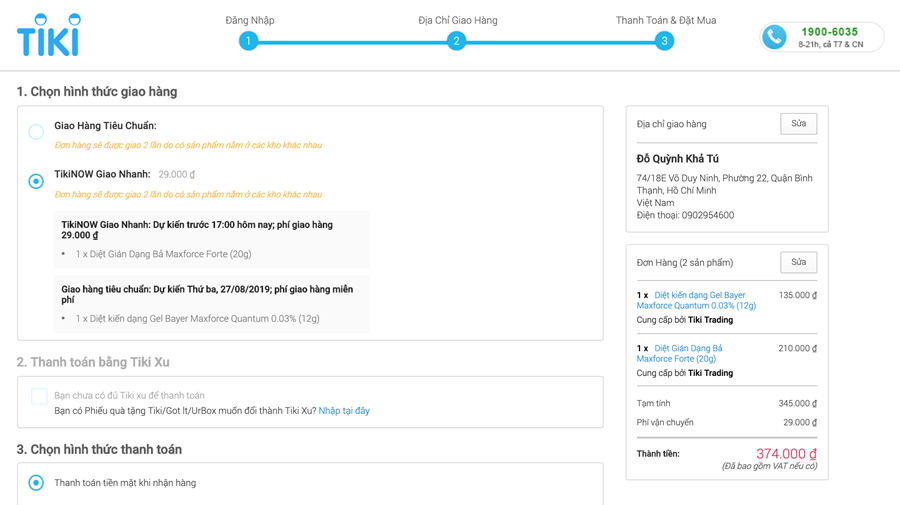Click the Đăng Nhập step label
900x505 pixels.
[249, 20]
